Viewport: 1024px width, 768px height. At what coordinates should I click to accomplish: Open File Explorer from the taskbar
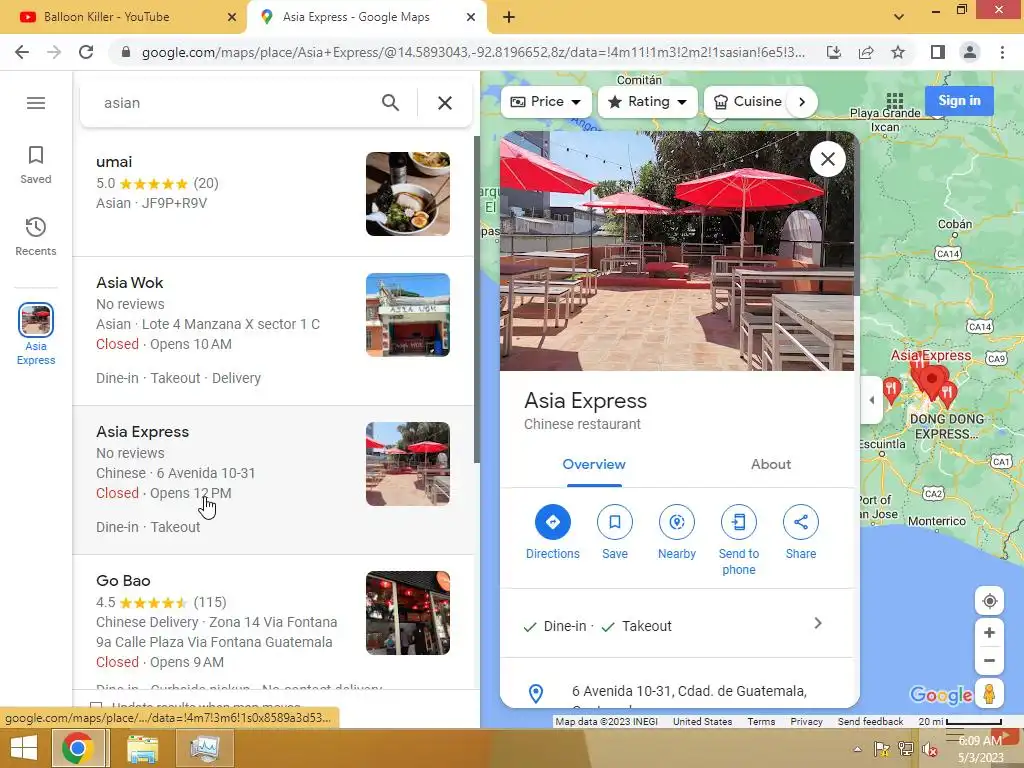[142, 748]
